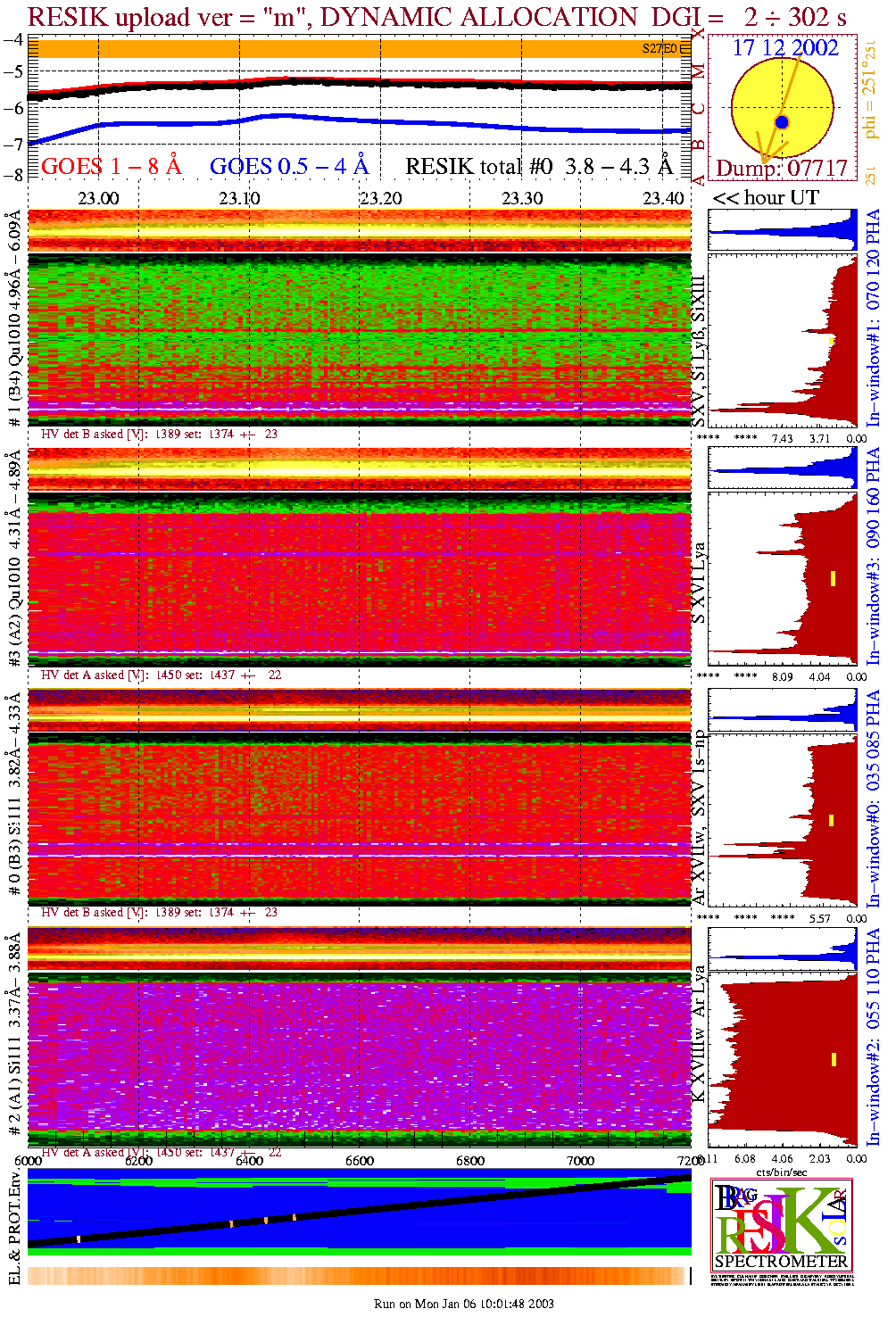Viewport: 896px width, 1317px height.
Task: Click the "<< hour UT" label
Action: [x=765, y=198]
